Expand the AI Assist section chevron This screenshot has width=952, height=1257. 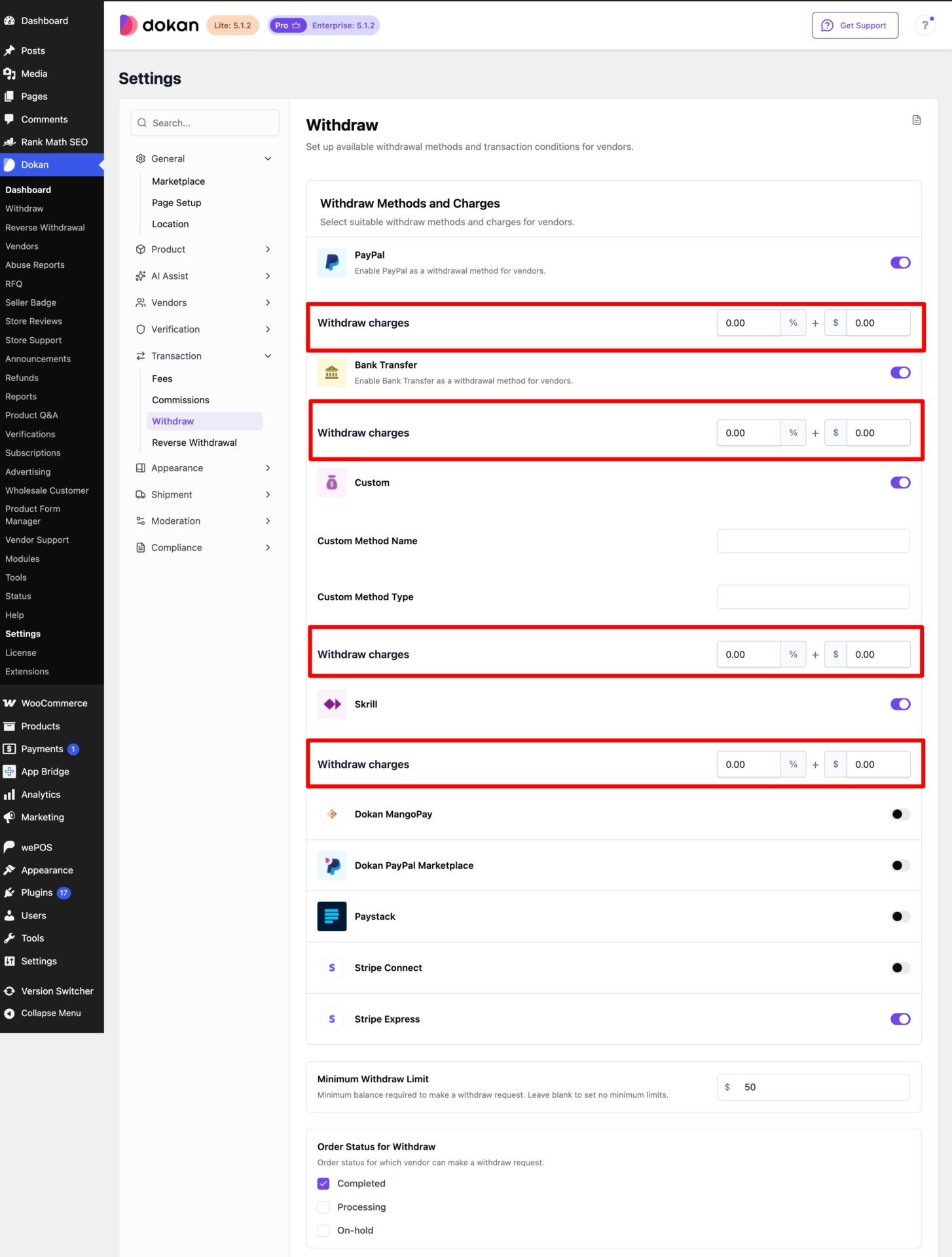[268, 276]
